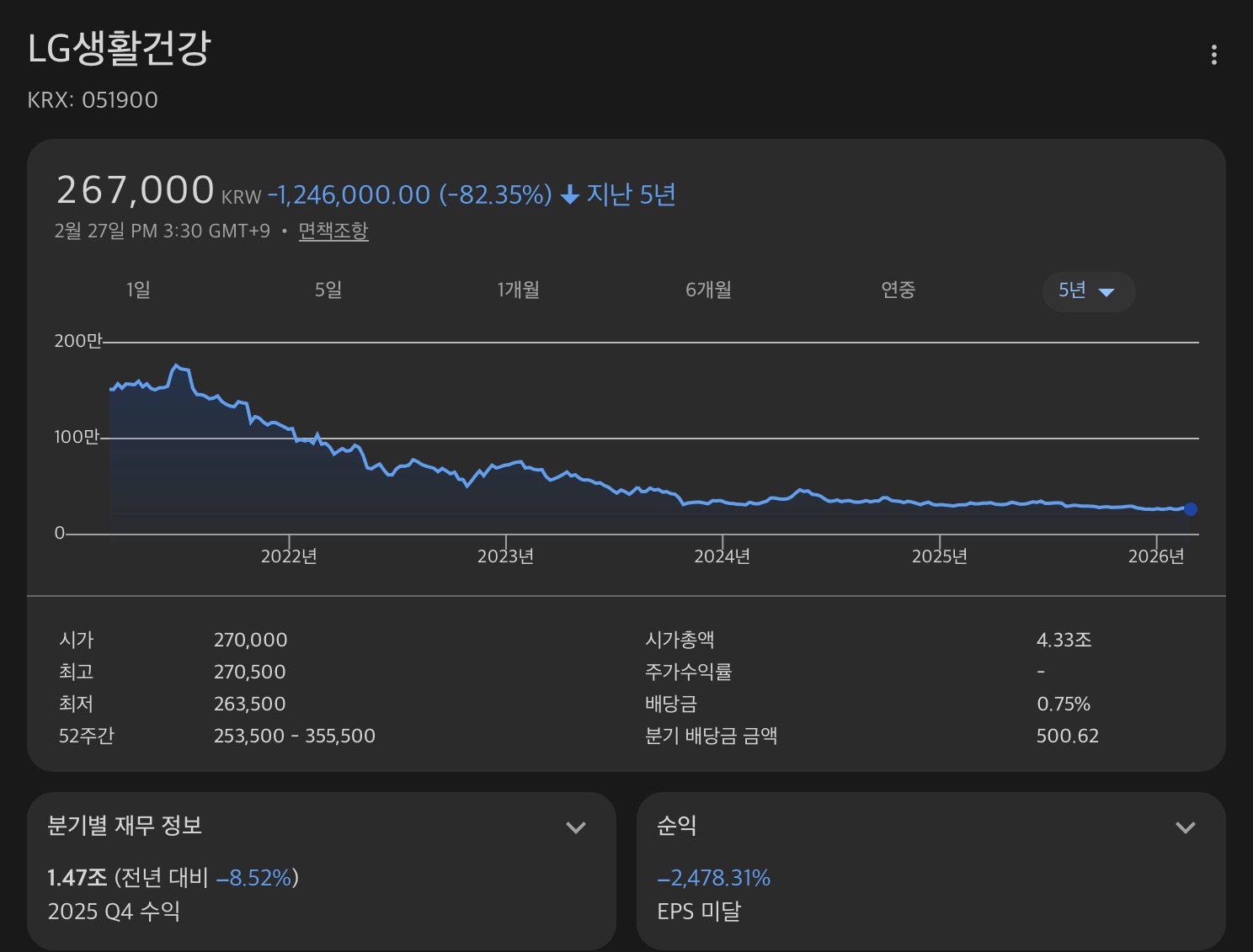Screen dimensions: 1253x952
Task: Click the 2024년 marker on time axis
Action: coord(722,556)
